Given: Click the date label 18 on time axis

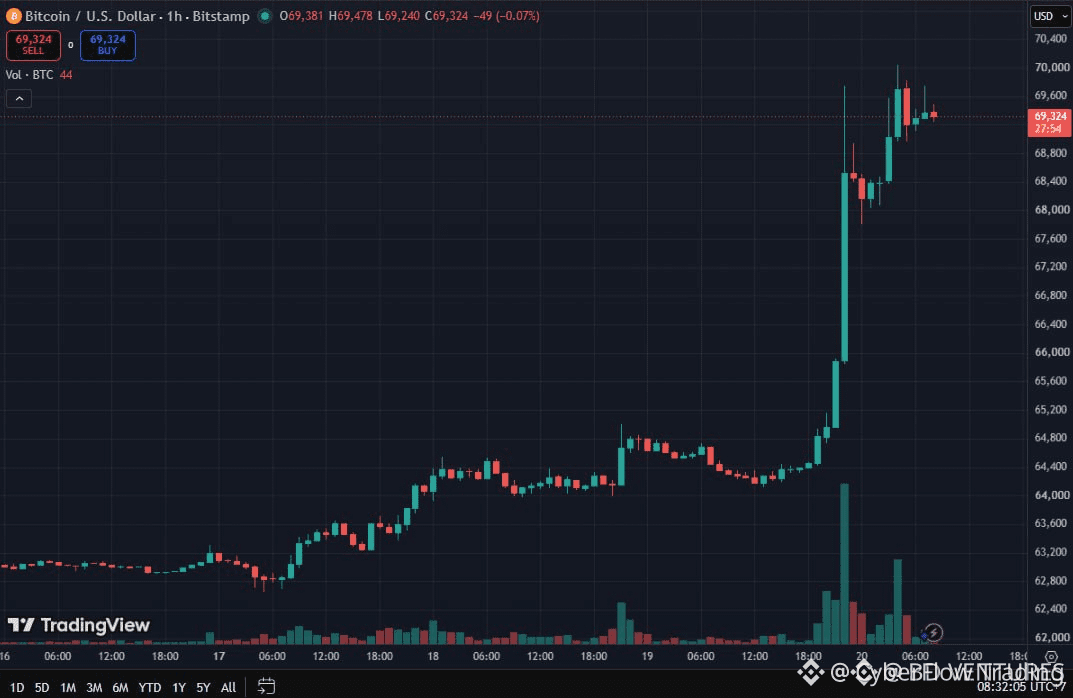Looking at the screenshot, I should (x=432, y=656).
